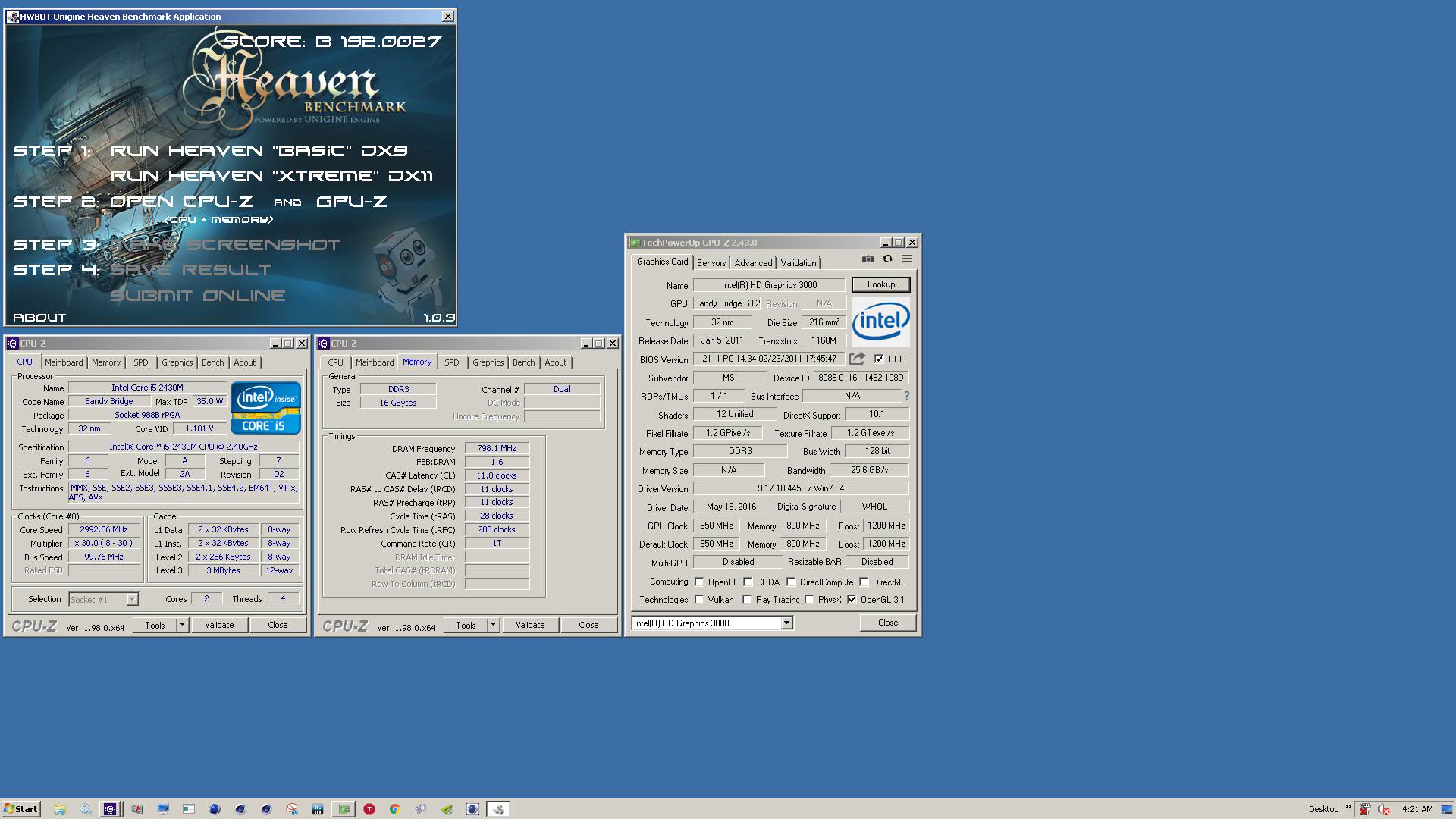Open Bench tab in left CPU-Z window
This screenshot has height=819, width=1456.
pyautogui.click(x=212, y=362)
